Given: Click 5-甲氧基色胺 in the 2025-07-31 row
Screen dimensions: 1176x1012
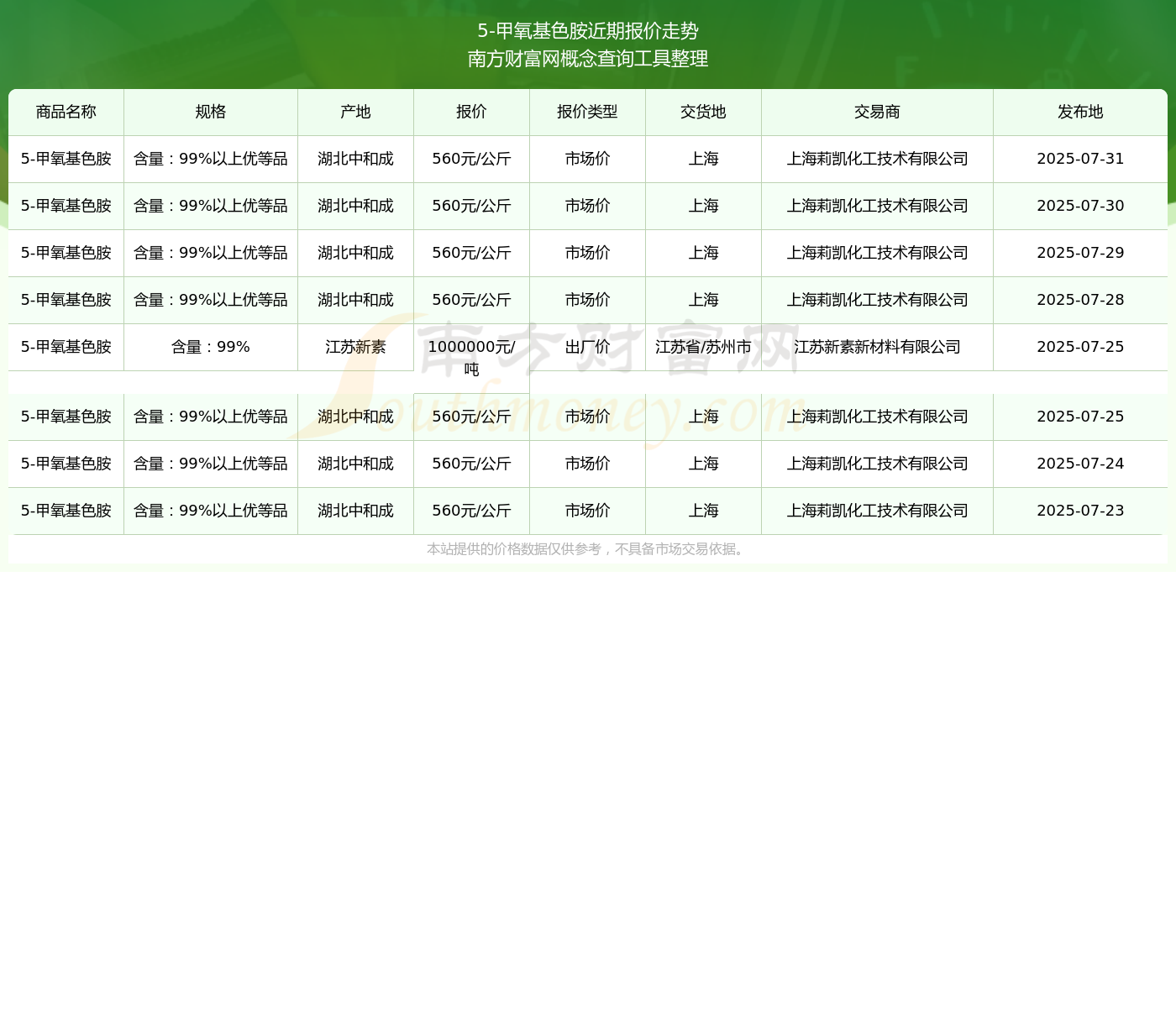Looking at the screenshot, I should tap(66, 159).
